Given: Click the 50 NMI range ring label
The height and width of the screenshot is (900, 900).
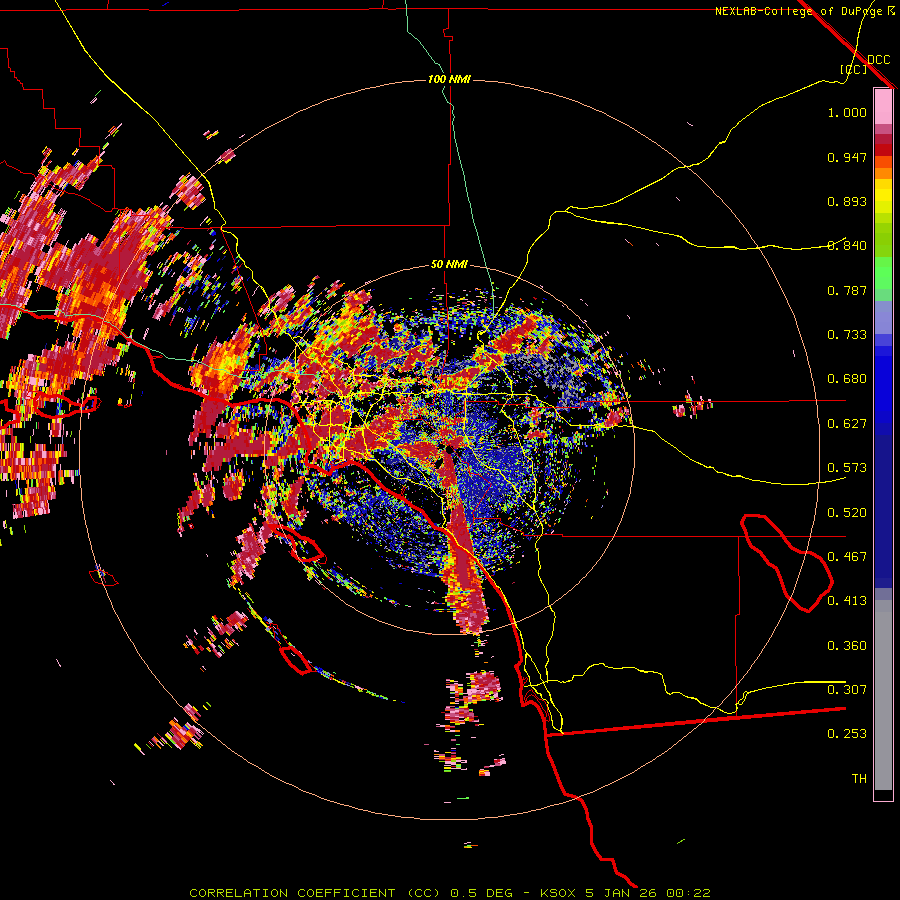Looking at the screenshot, I should coord(449,265).
